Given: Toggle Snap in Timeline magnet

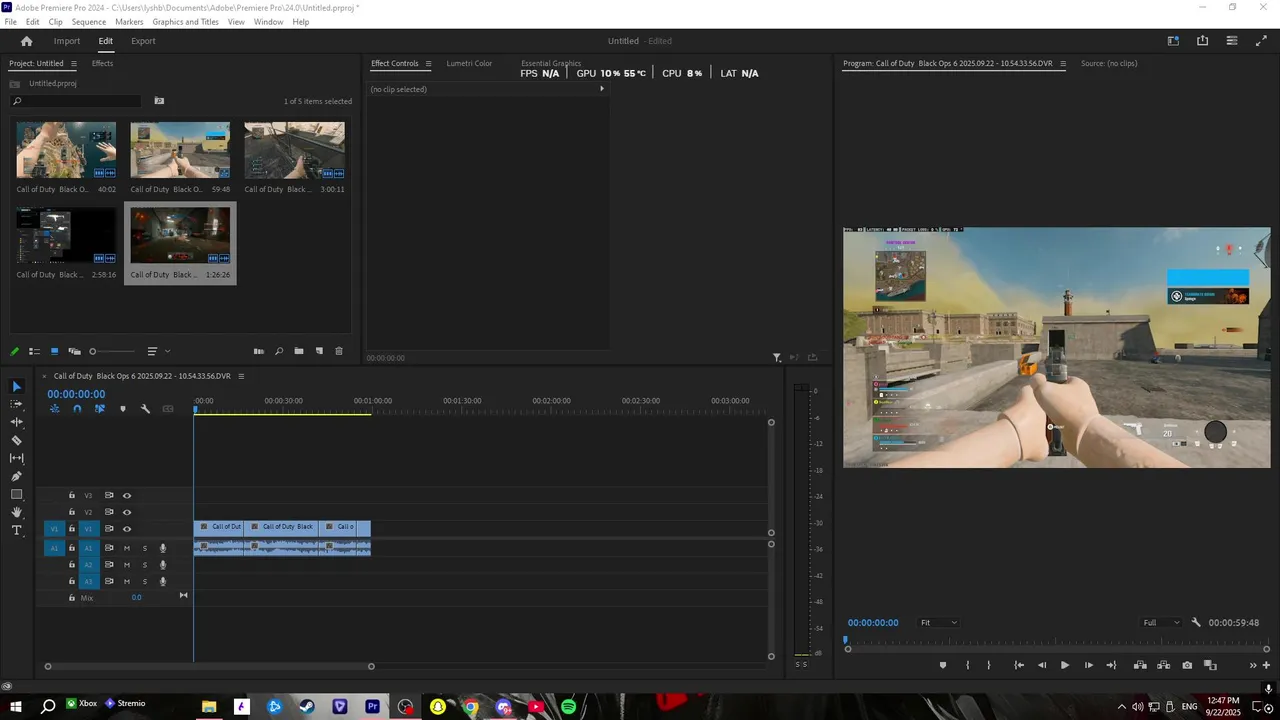Looking at the screenshot, I should (77, 408).
